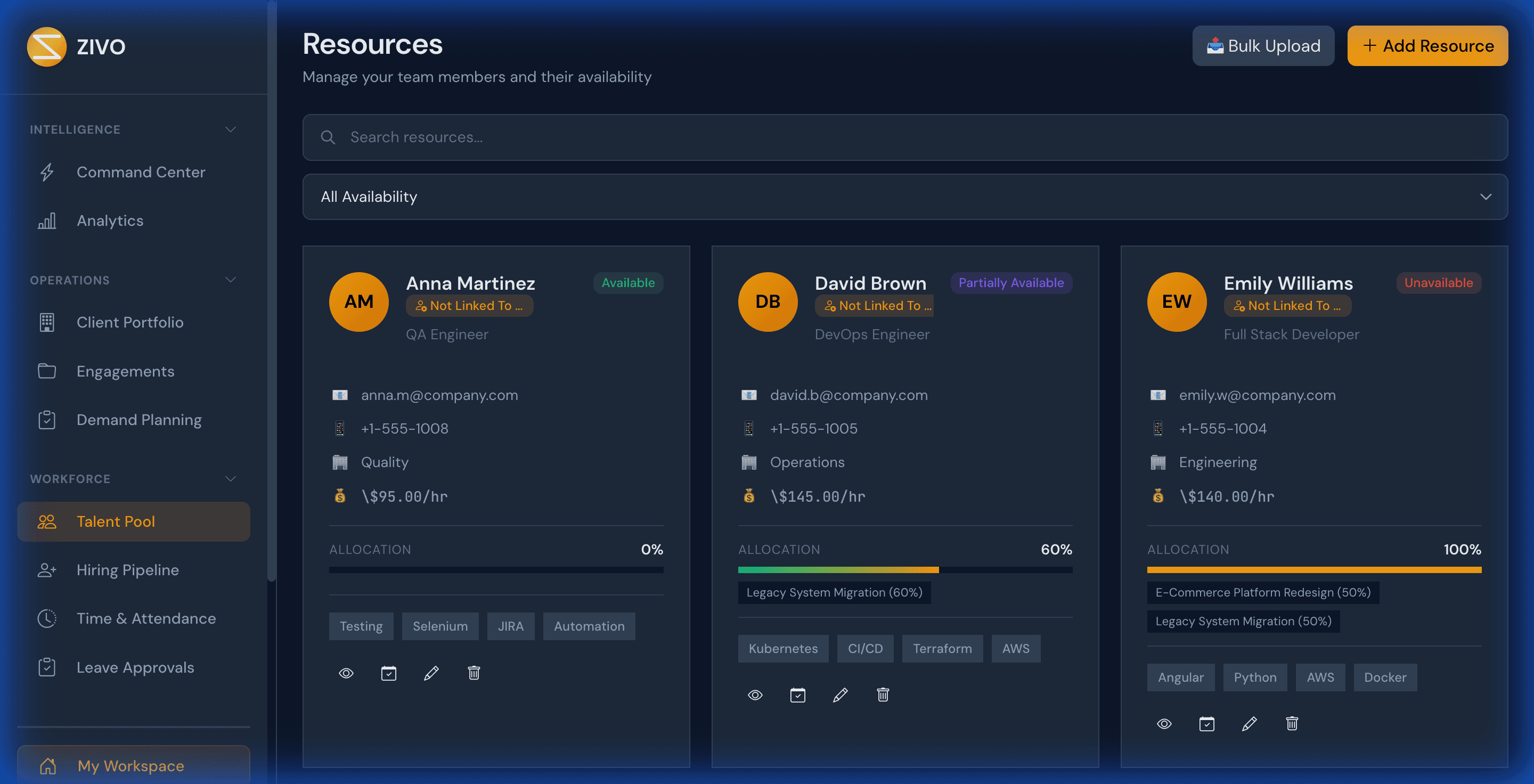Click the eye icon on David Brown's card
Screen dimensions: 1534x784
pos(755,695)
